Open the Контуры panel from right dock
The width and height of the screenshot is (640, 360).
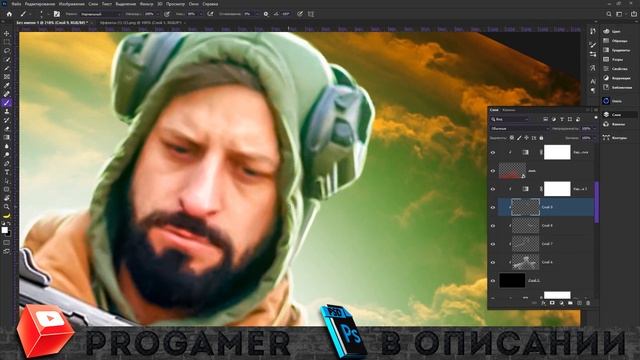615,138
